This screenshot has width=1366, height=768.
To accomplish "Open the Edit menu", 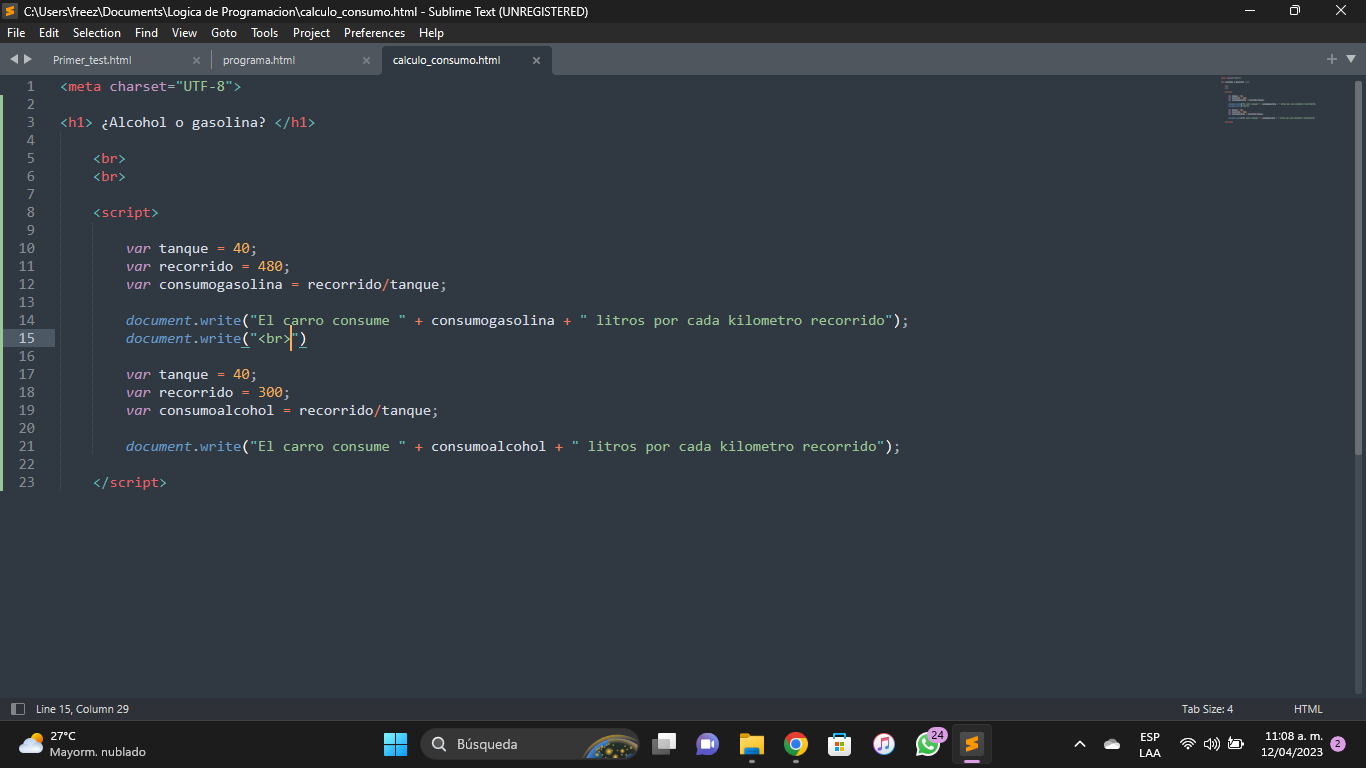I will tap(49, 33).
